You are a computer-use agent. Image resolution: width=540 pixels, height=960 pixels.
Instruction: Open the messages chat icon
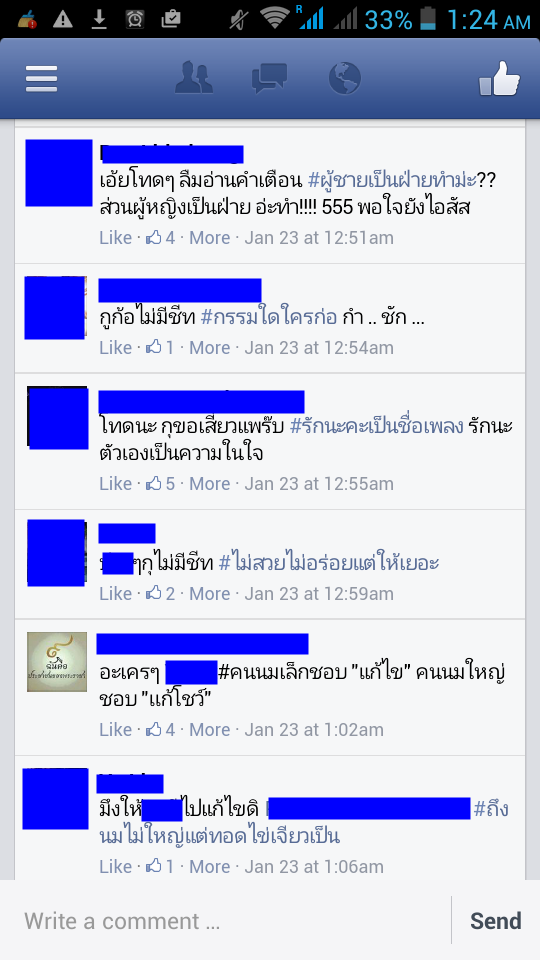[269, 79]
